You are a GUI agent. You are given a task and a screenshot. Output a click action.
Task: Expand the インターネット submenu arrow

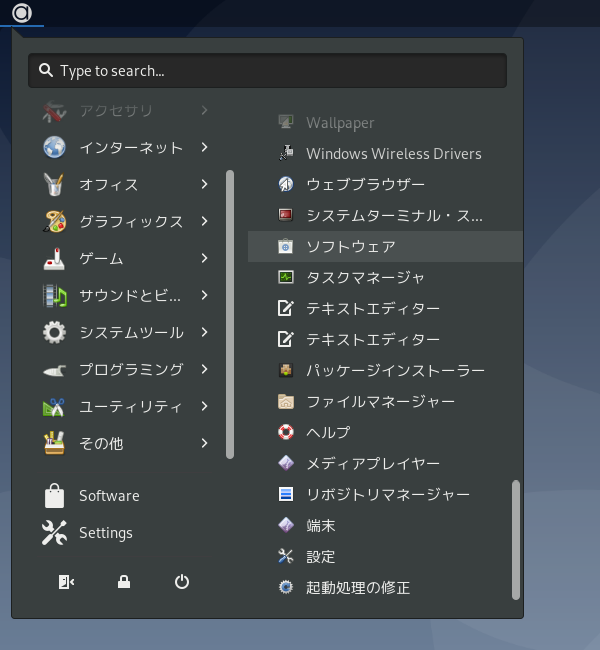[x=204, y=147]
